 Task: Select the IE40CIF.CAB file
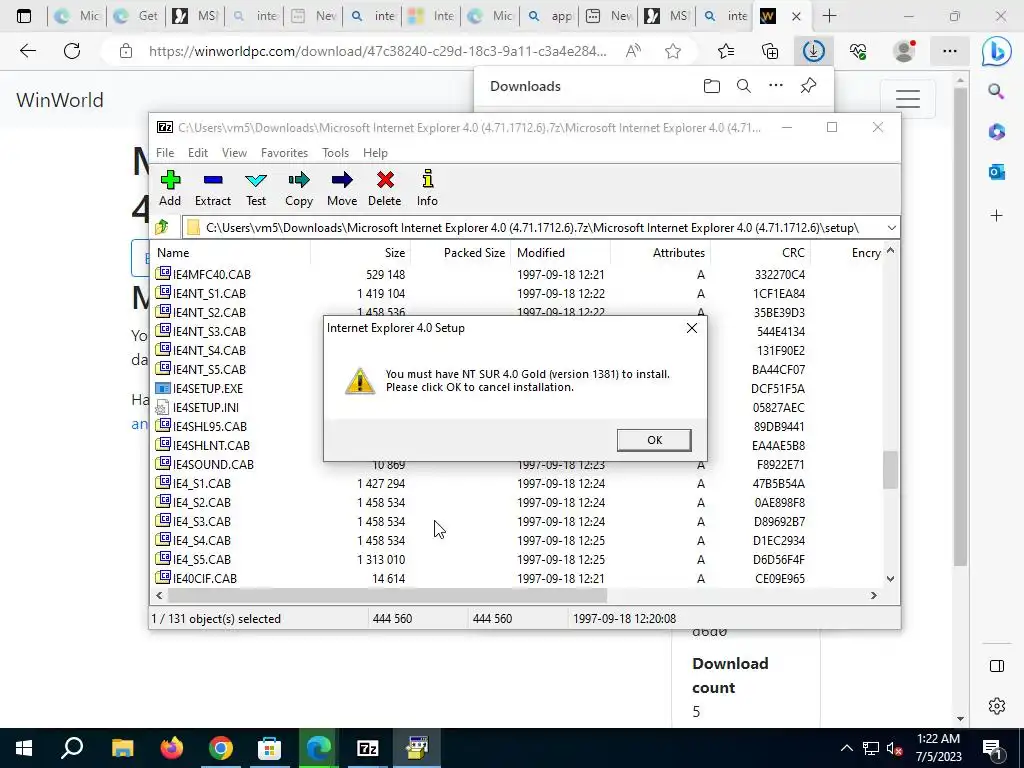tap(204, 579)
